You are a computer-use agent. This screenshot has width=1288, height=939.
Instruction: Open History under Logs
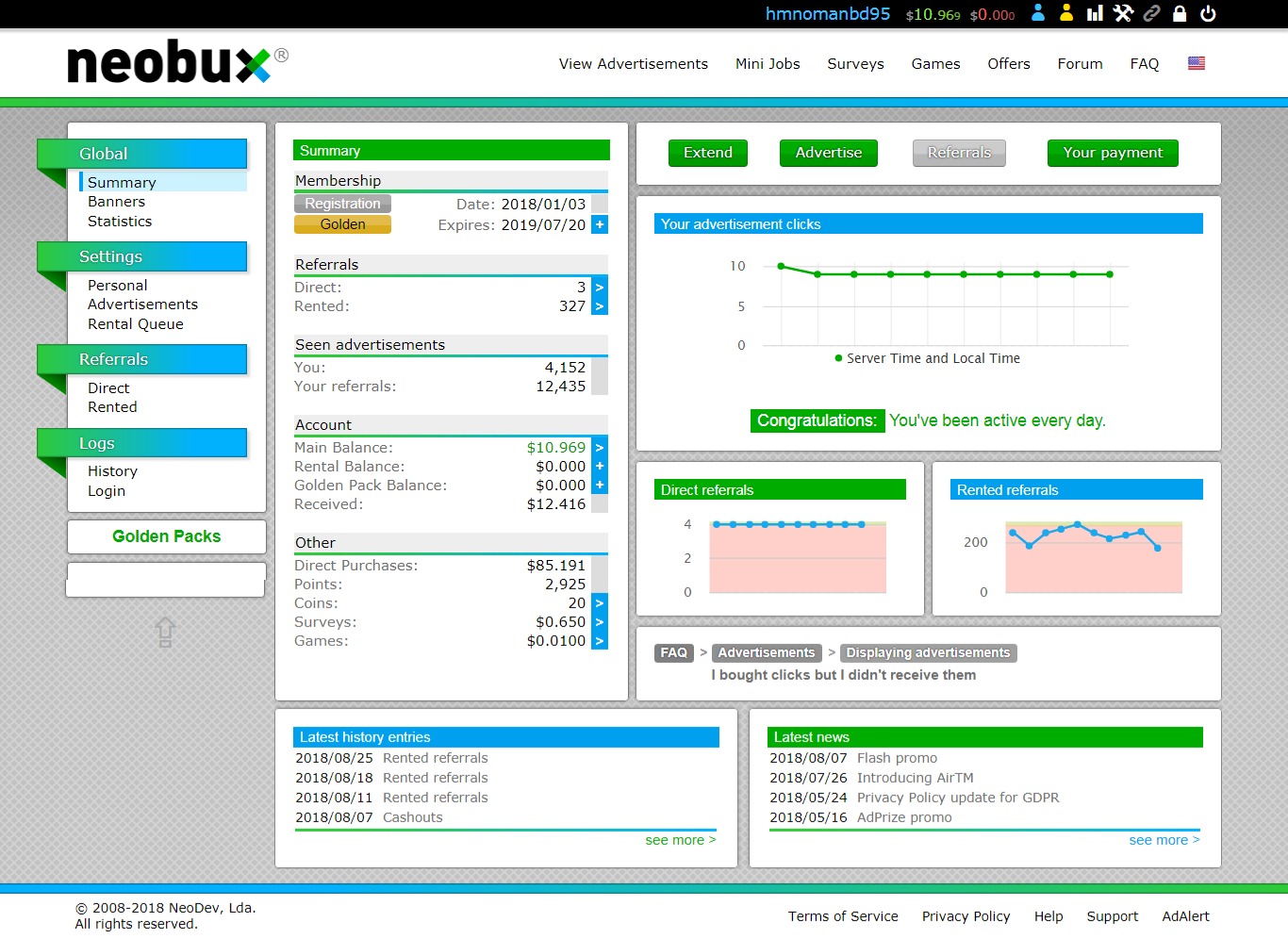[x=112, y=471]
